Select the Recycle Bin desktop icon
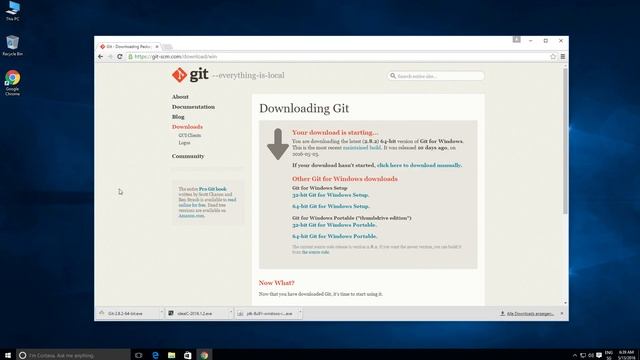This screenshot has width=640, height=360. pyautogui.click(x=13, y=46)
